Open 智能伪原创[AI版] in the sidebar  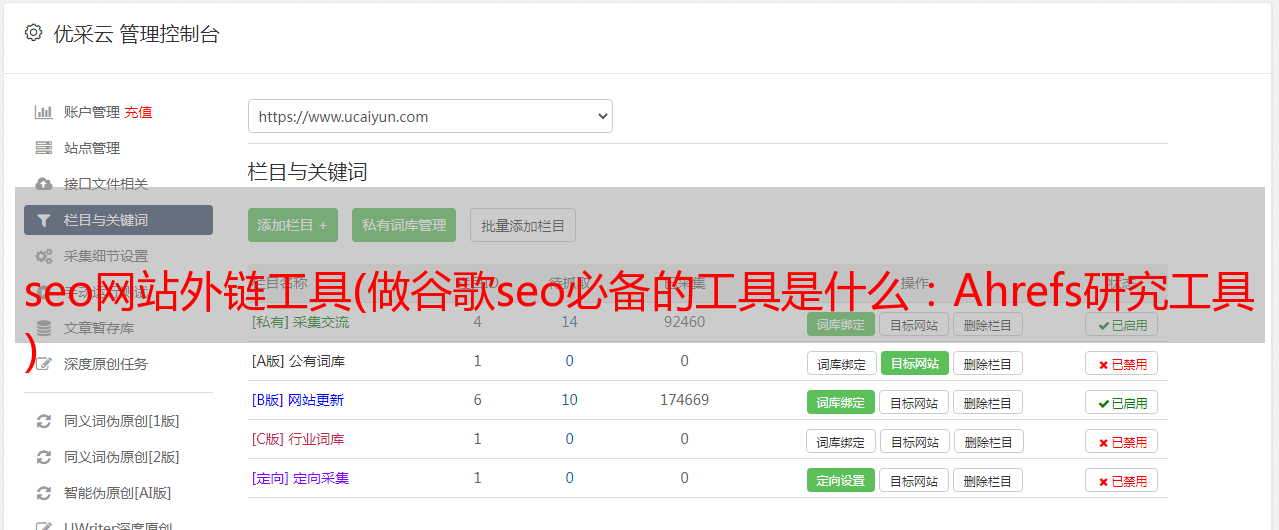click(x=118, y=493)
